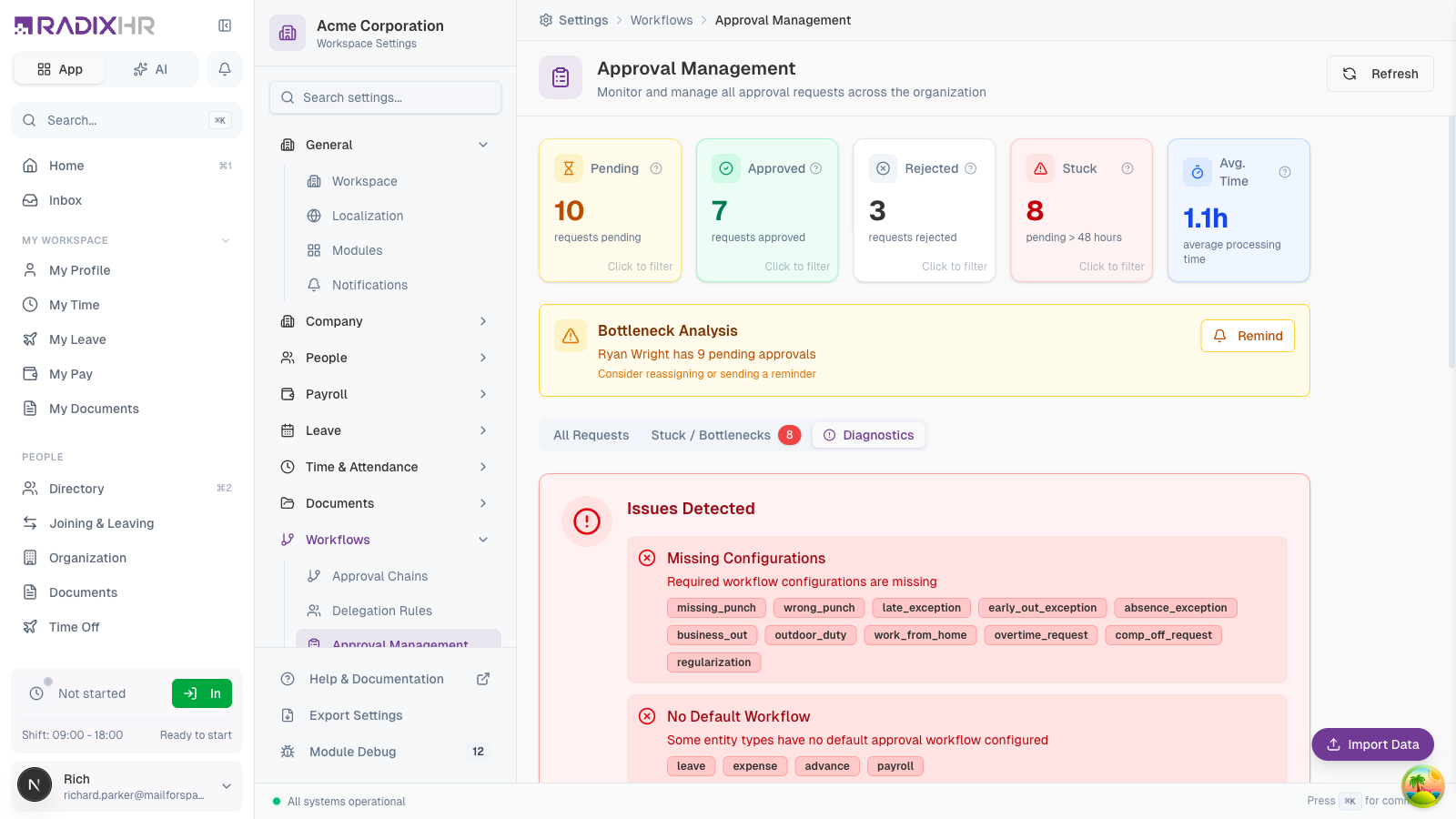Click the checkmark icon on Approved card
Viewport: 1456px width, 819px height.
(726, 168)
